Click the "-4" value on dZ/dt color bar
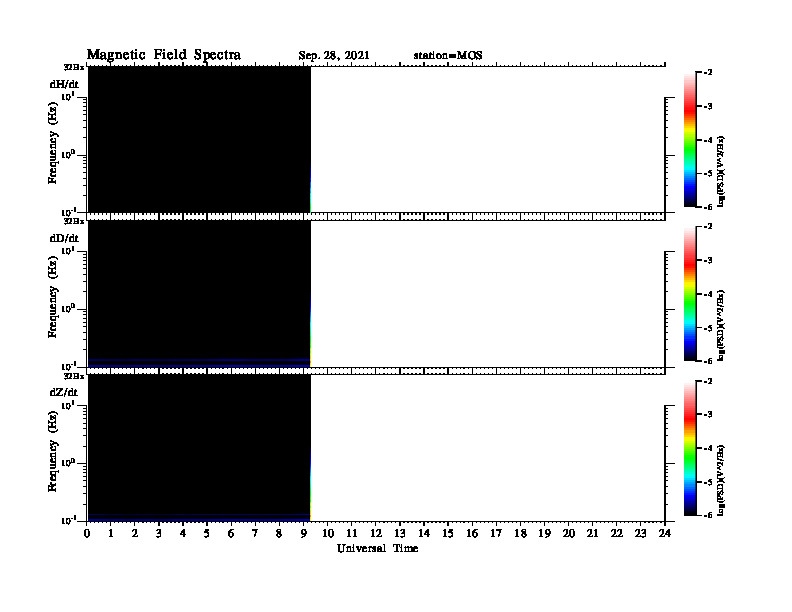 click(x=708, y=448)
